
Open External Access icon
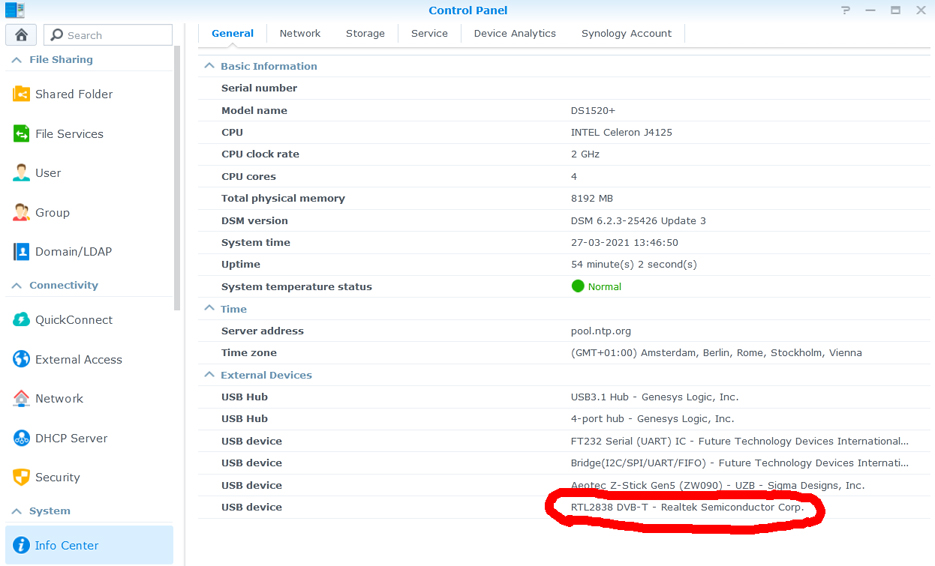[x=21, y=359]
